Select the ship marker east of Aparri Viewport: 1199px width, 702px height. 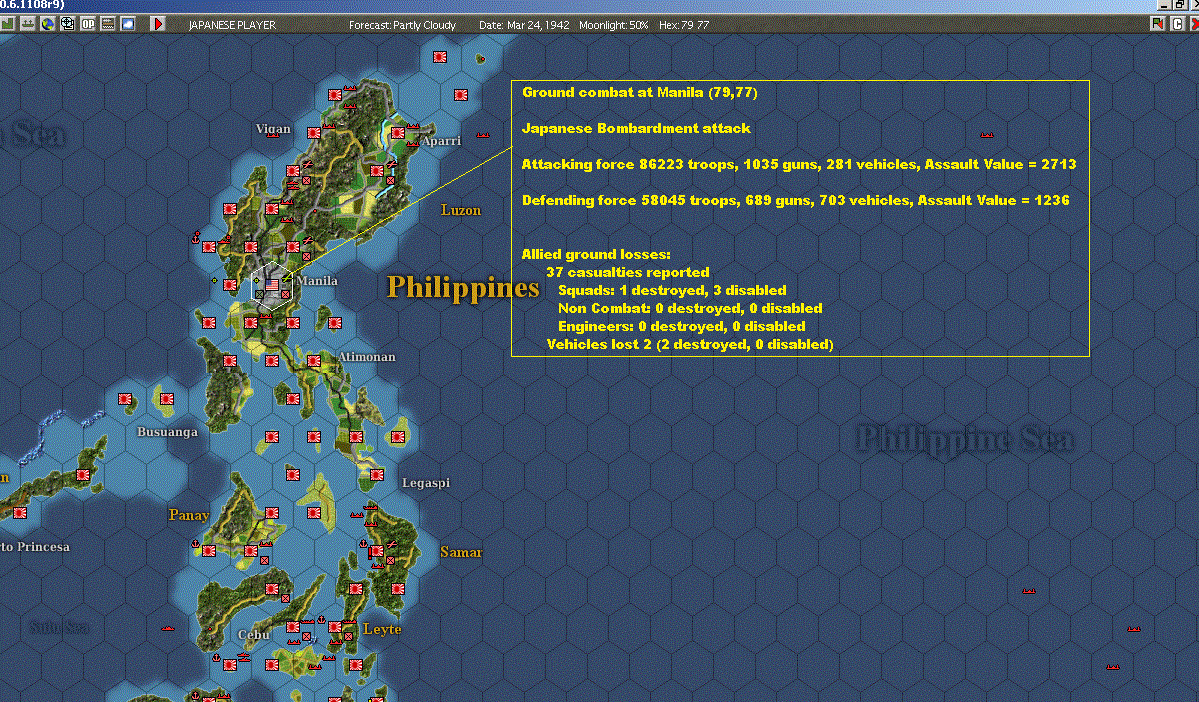(x=483, y=135)
